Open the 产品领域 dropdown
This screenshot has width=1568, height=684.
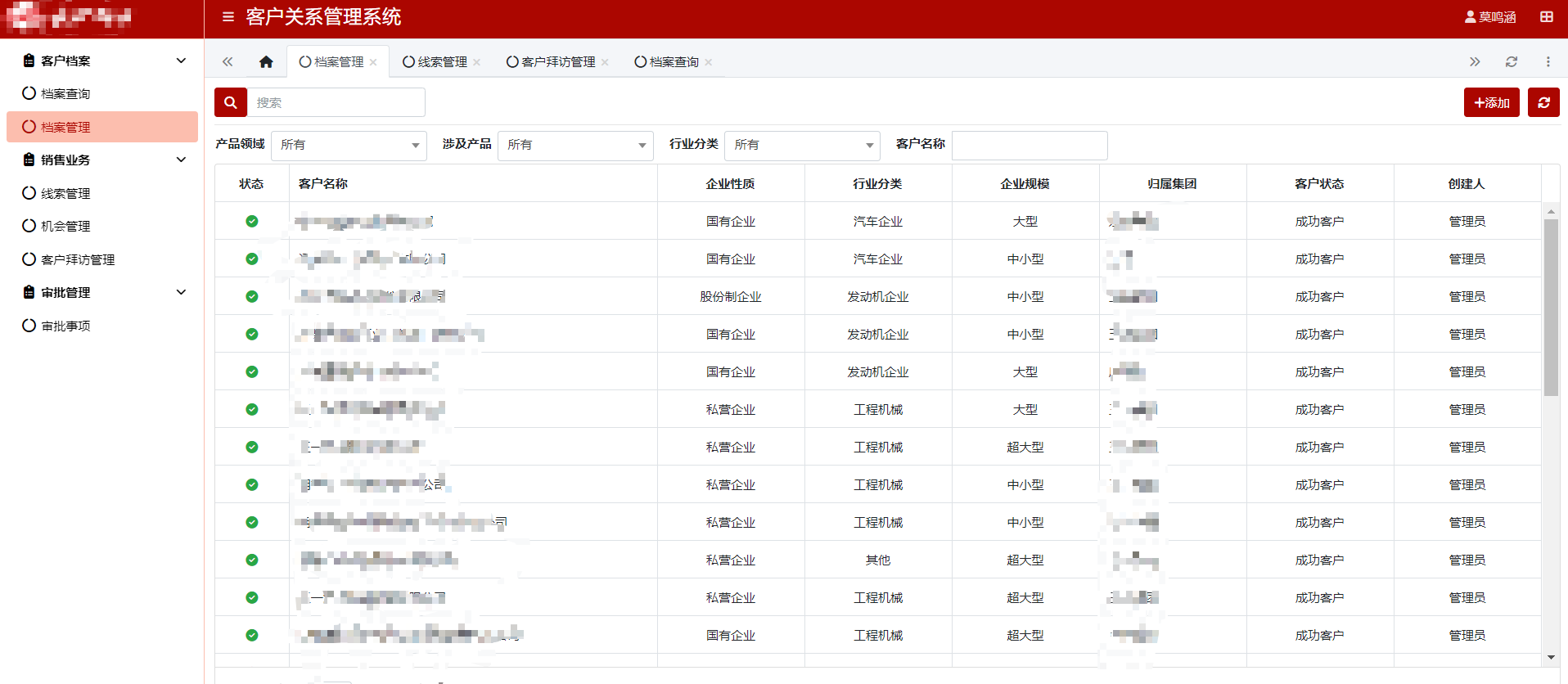349,145
